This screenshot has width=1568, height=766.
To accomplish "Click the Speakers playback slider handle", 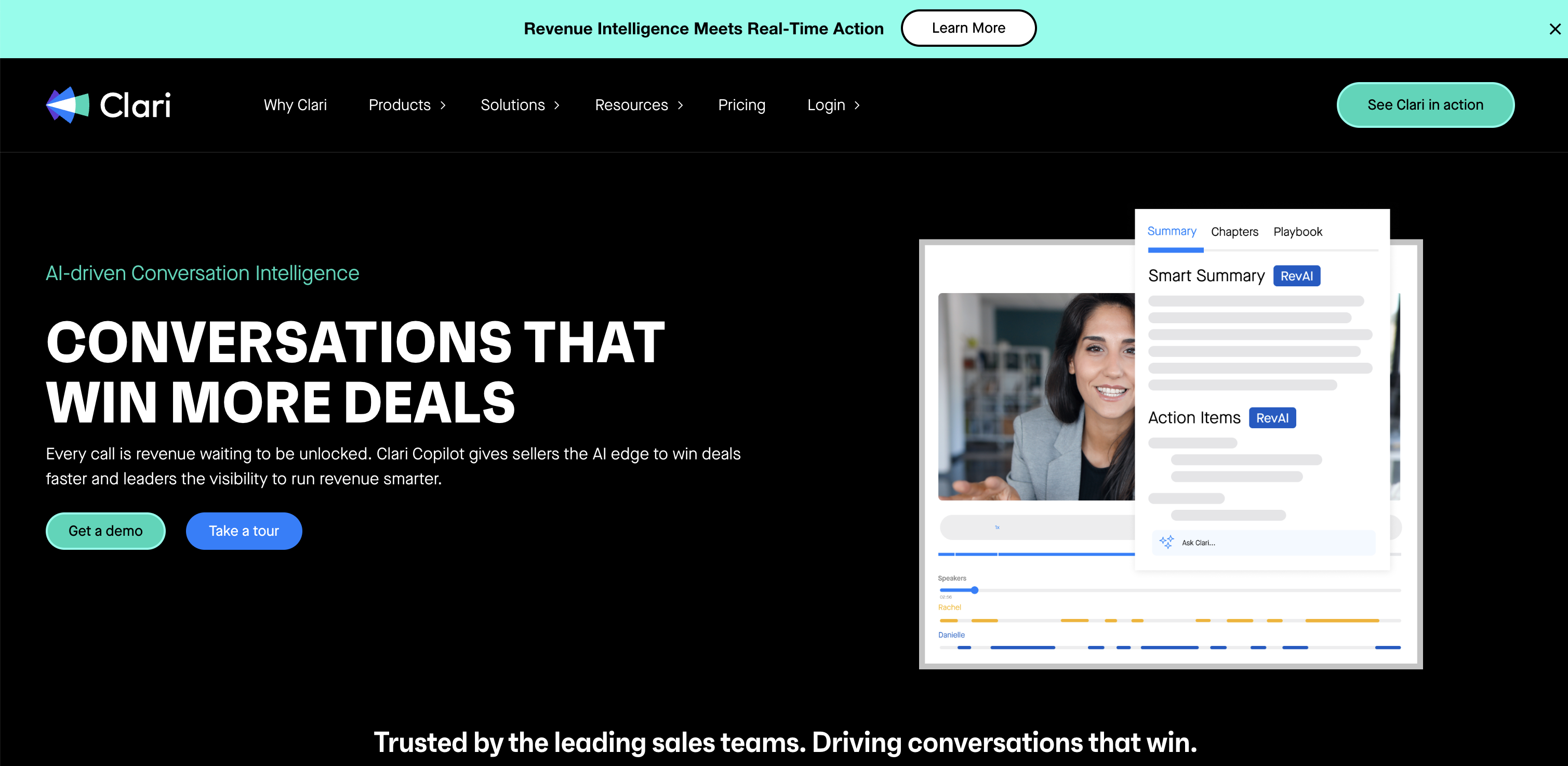I will (975, 590).
